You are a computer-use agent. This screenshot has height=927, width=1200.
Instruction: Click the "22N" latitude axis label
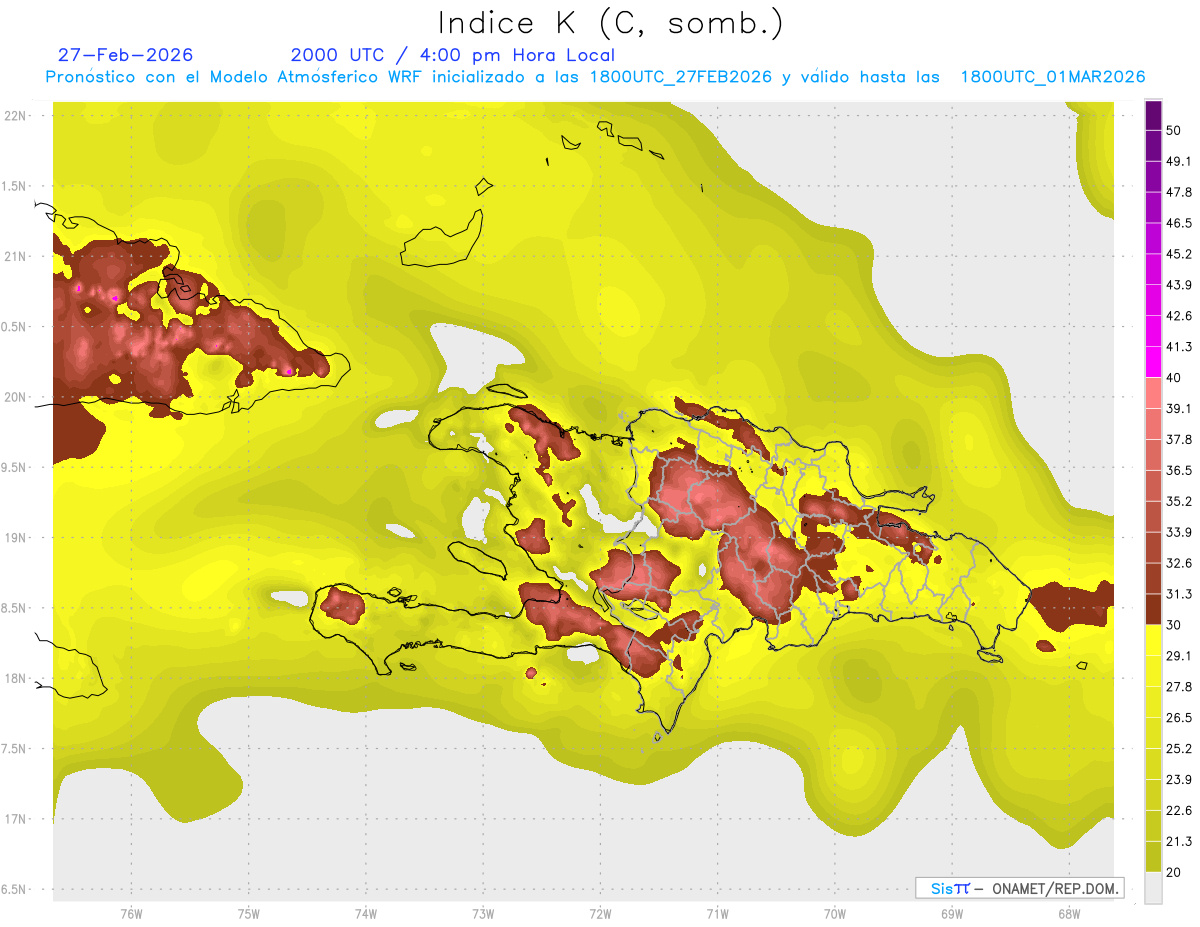16,116
